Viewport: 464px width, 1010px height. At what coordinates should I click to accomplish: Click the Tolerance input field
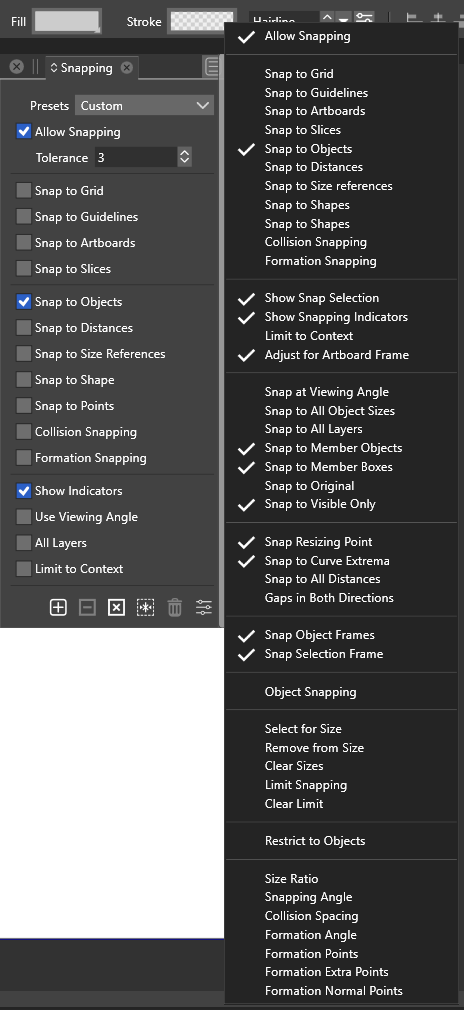(x=136, y=157)
